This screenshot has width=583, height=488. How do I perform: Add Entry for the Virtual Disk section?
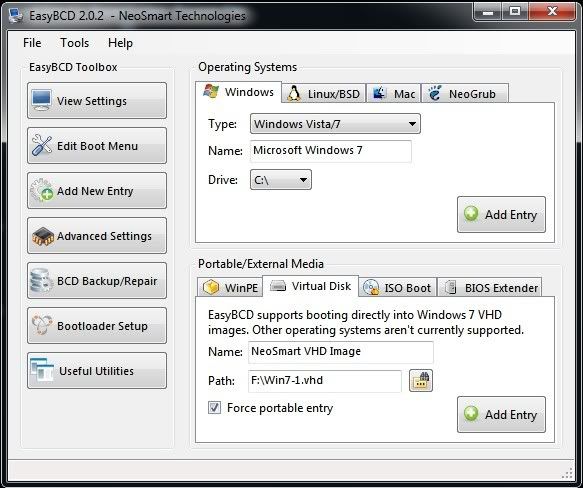click(501, 414)
